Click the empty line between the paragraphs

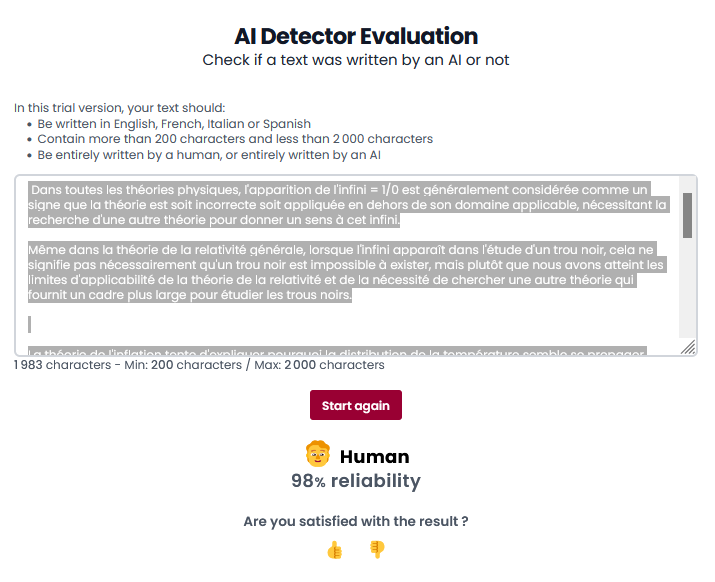(200, 323)
